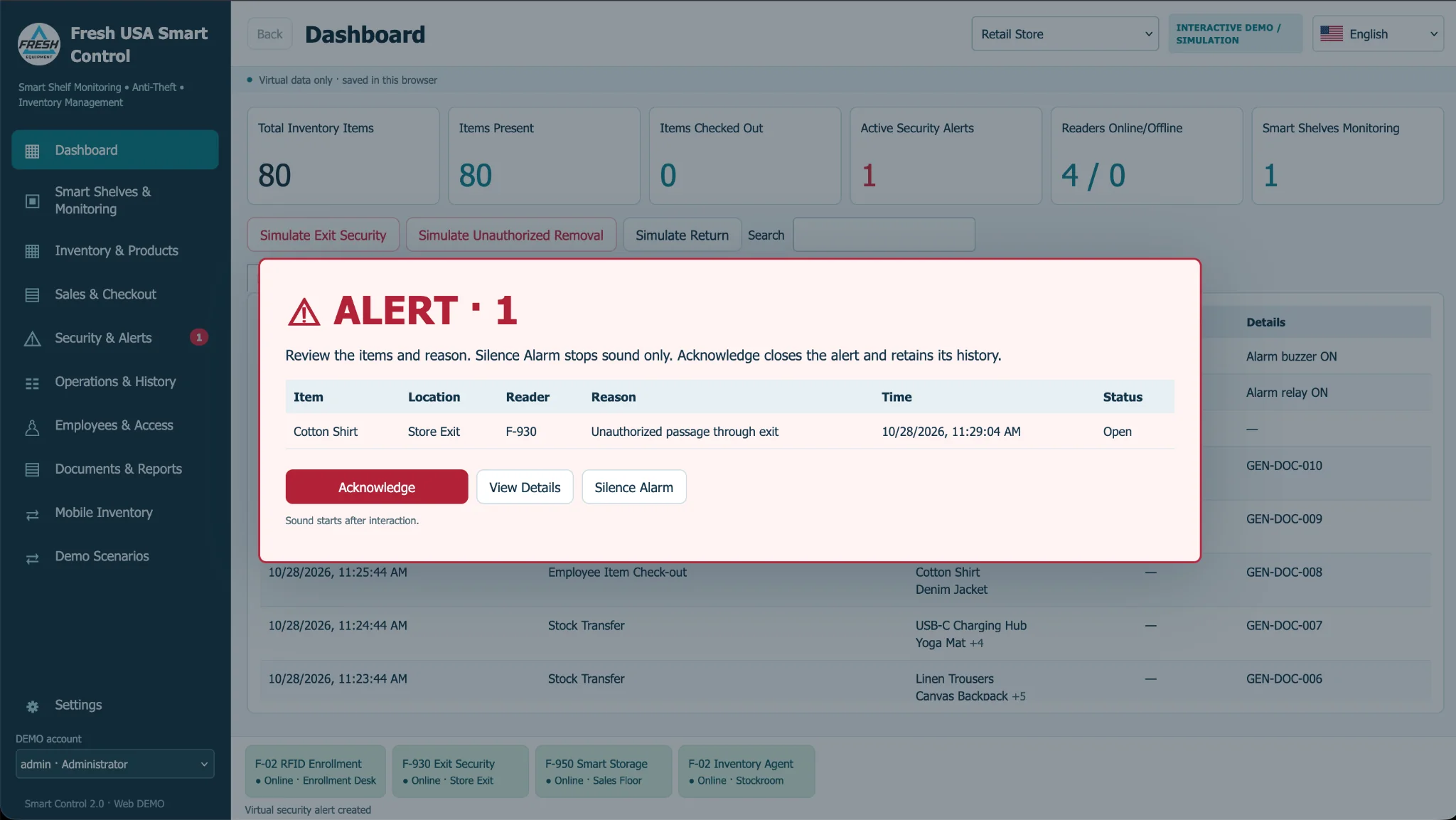Click the Fresh Equipment logo icon
This screenshot has height=820, width=1456.
(x=39, y=43)
